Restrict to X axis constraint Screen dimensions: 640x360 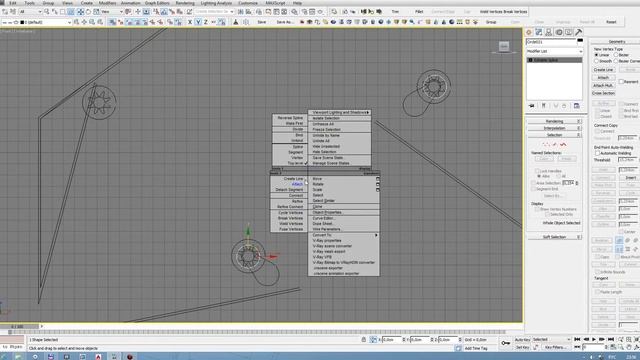[190, 22]
